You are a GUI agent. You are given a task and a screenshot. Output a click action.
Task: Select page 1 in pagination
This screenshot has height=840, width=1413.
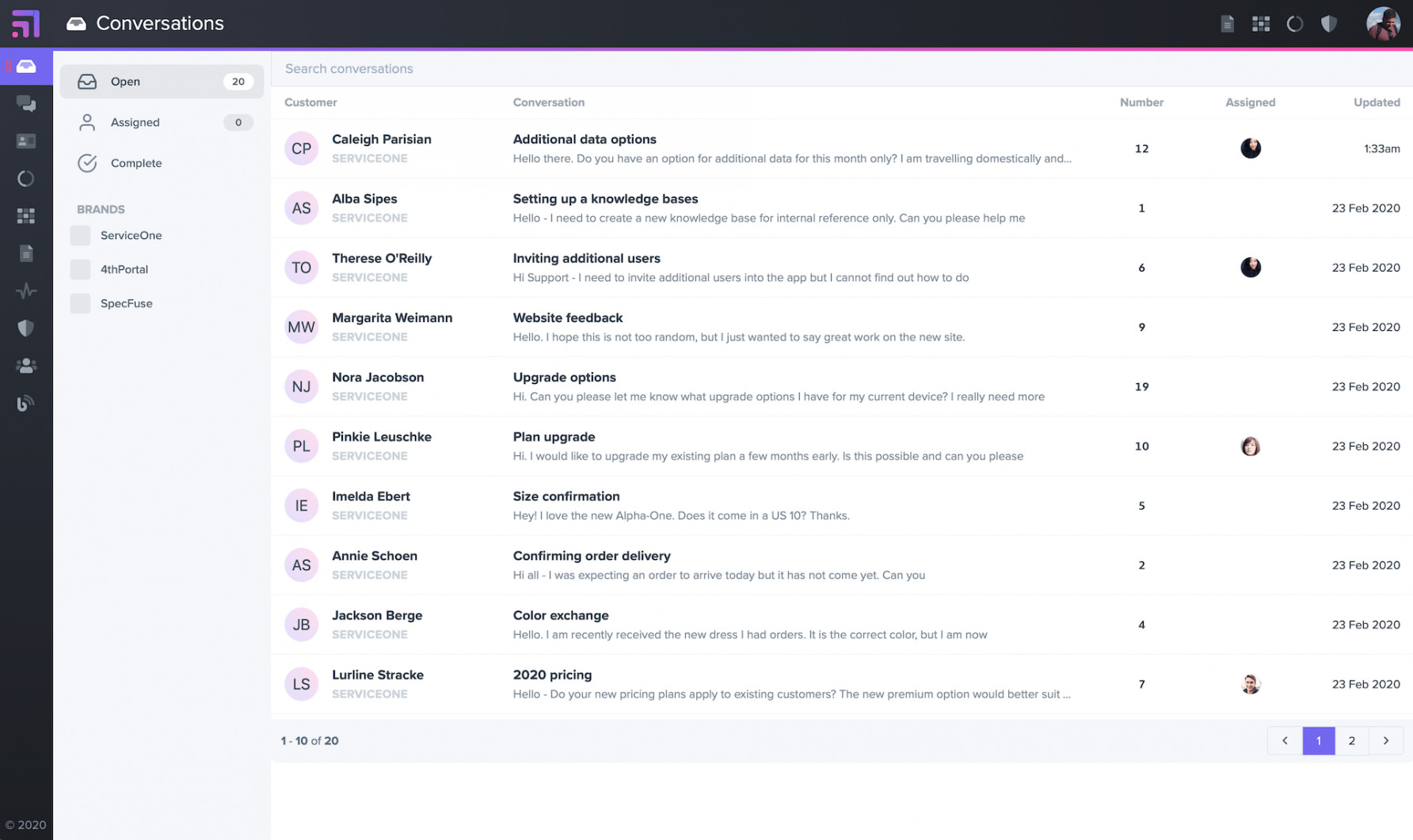coord(1319,741)
